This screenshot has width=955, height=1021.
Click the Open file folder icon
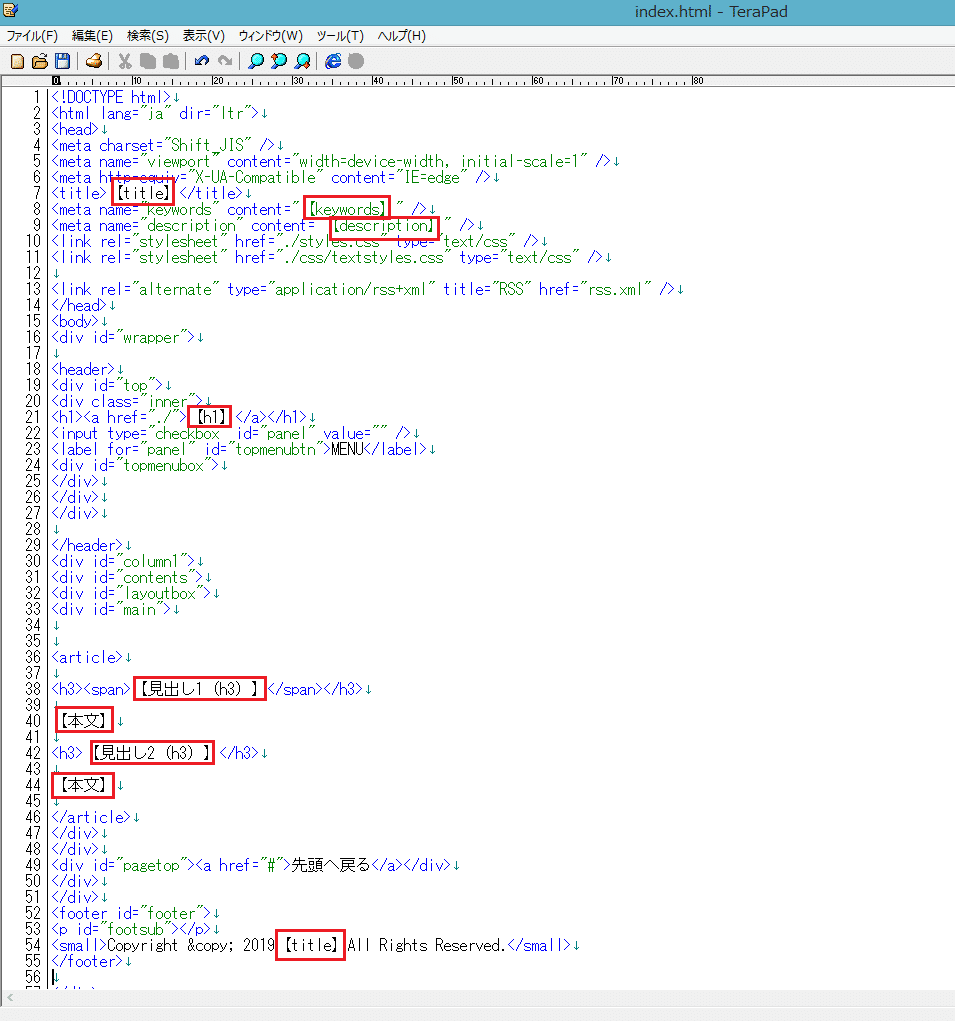click(40, 61)
